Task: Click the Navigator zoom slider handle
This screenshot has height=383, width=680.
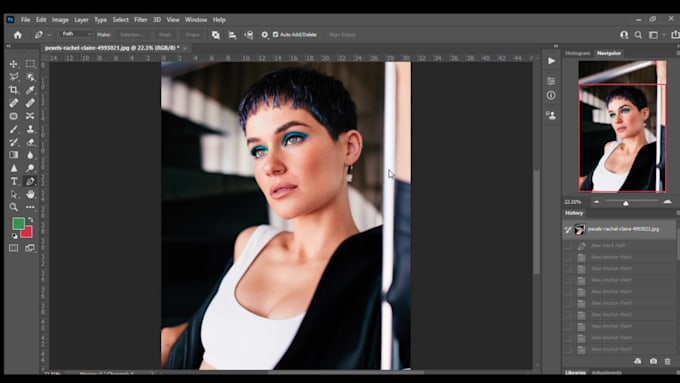Action: point(626,203)
